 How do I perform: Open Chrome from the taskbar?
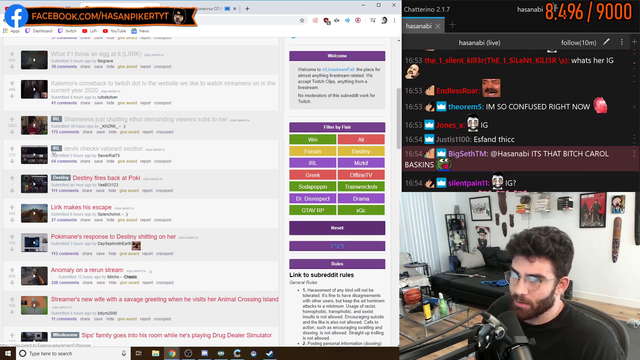pos(172,353)
